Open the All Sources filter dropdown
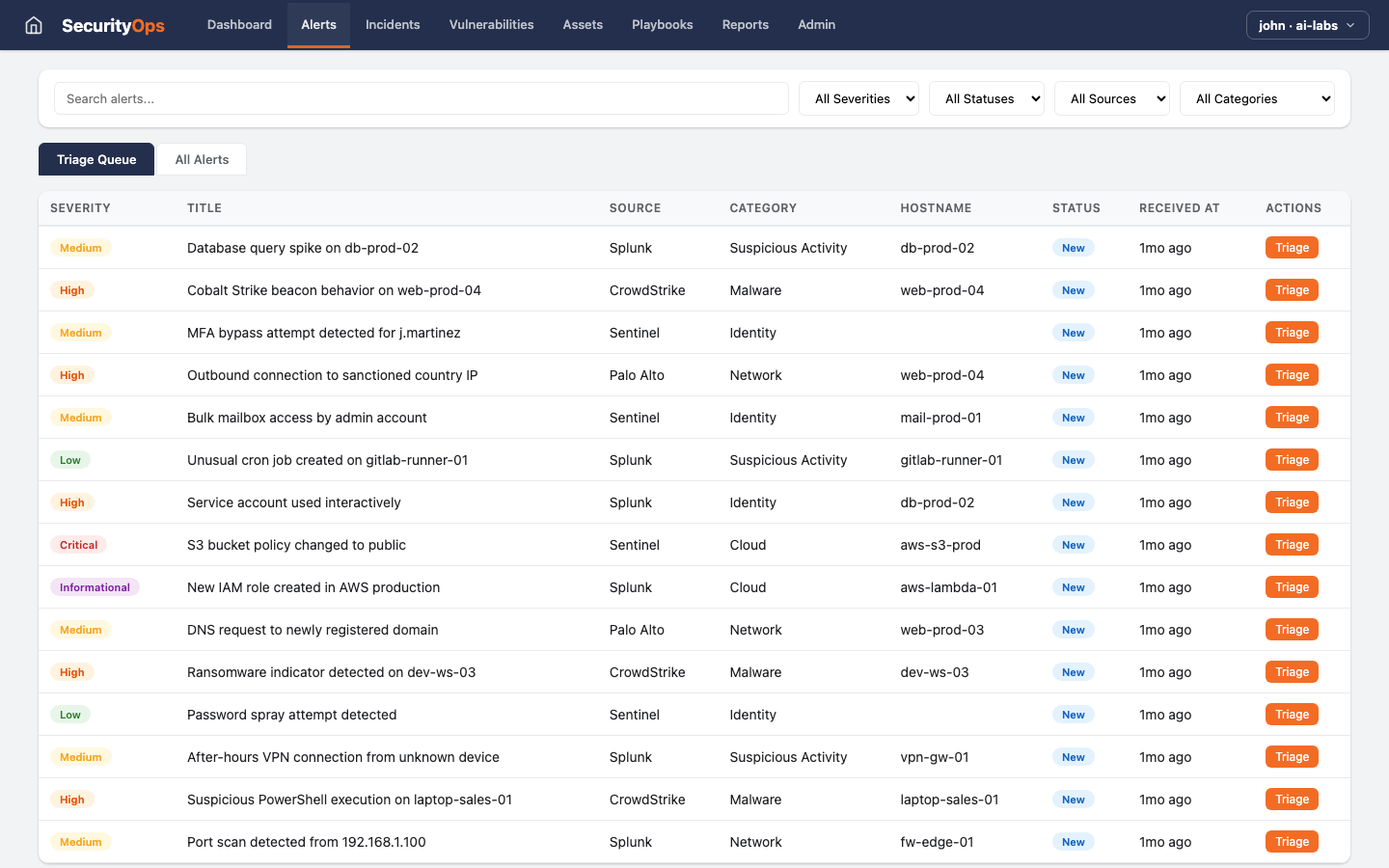Screen dimensions: 1389x868 [1111, 97]
